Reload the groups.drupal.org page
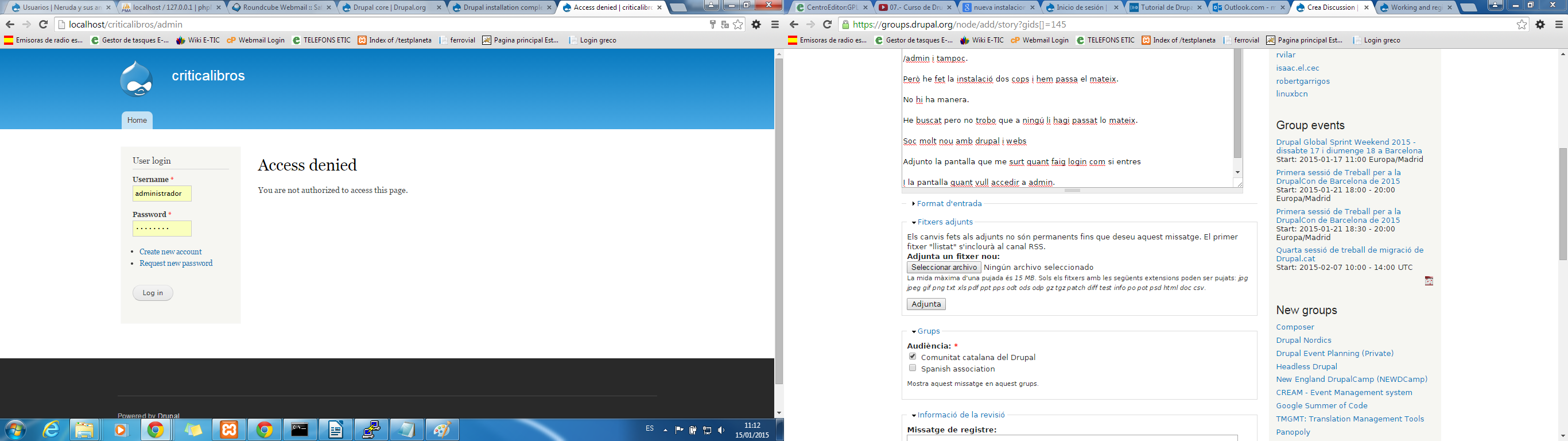1568x441 pixels. [x=827, y=24]
